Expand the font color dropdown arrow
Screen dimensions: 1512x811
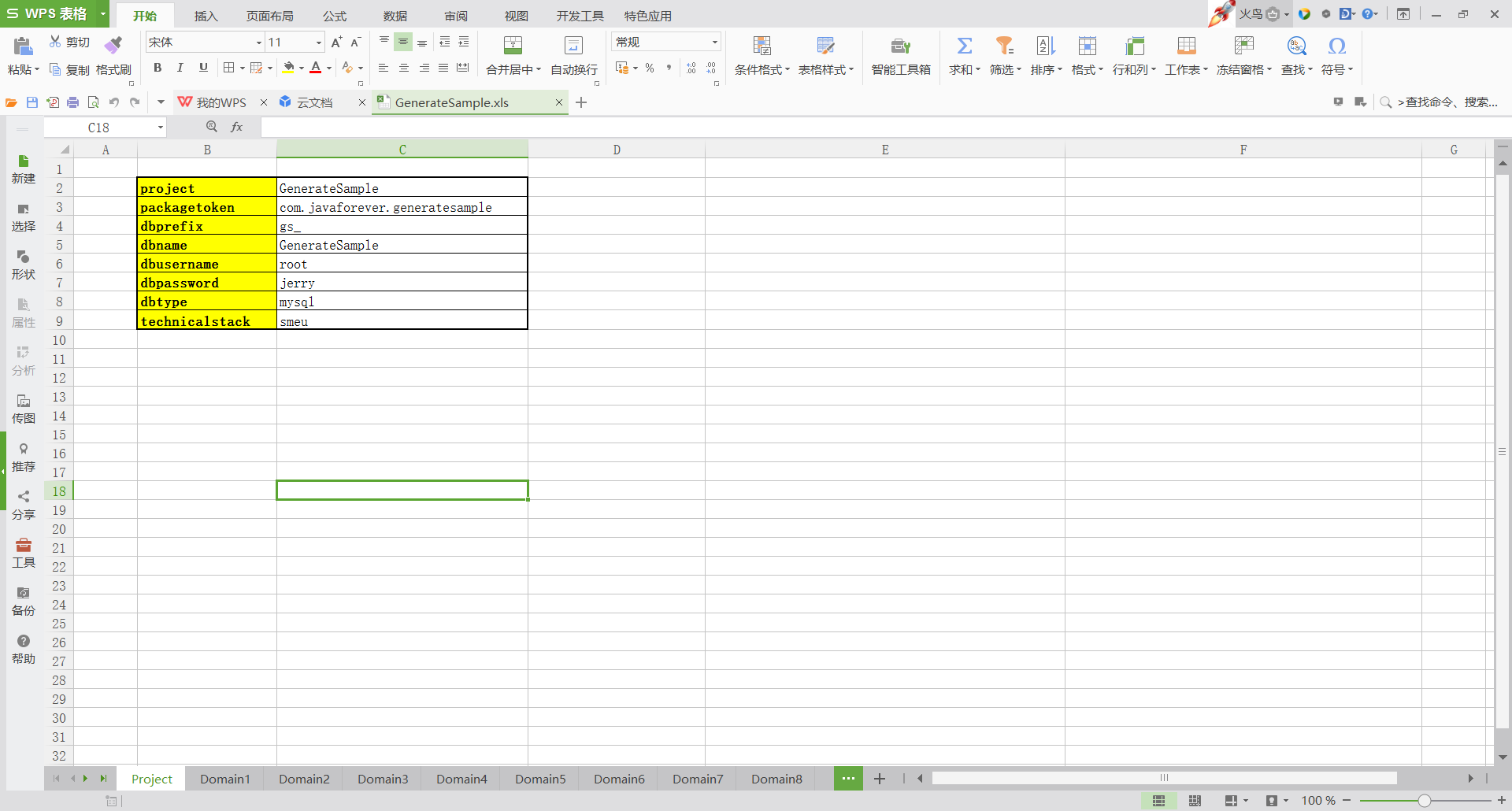click(x=328, y=69)
